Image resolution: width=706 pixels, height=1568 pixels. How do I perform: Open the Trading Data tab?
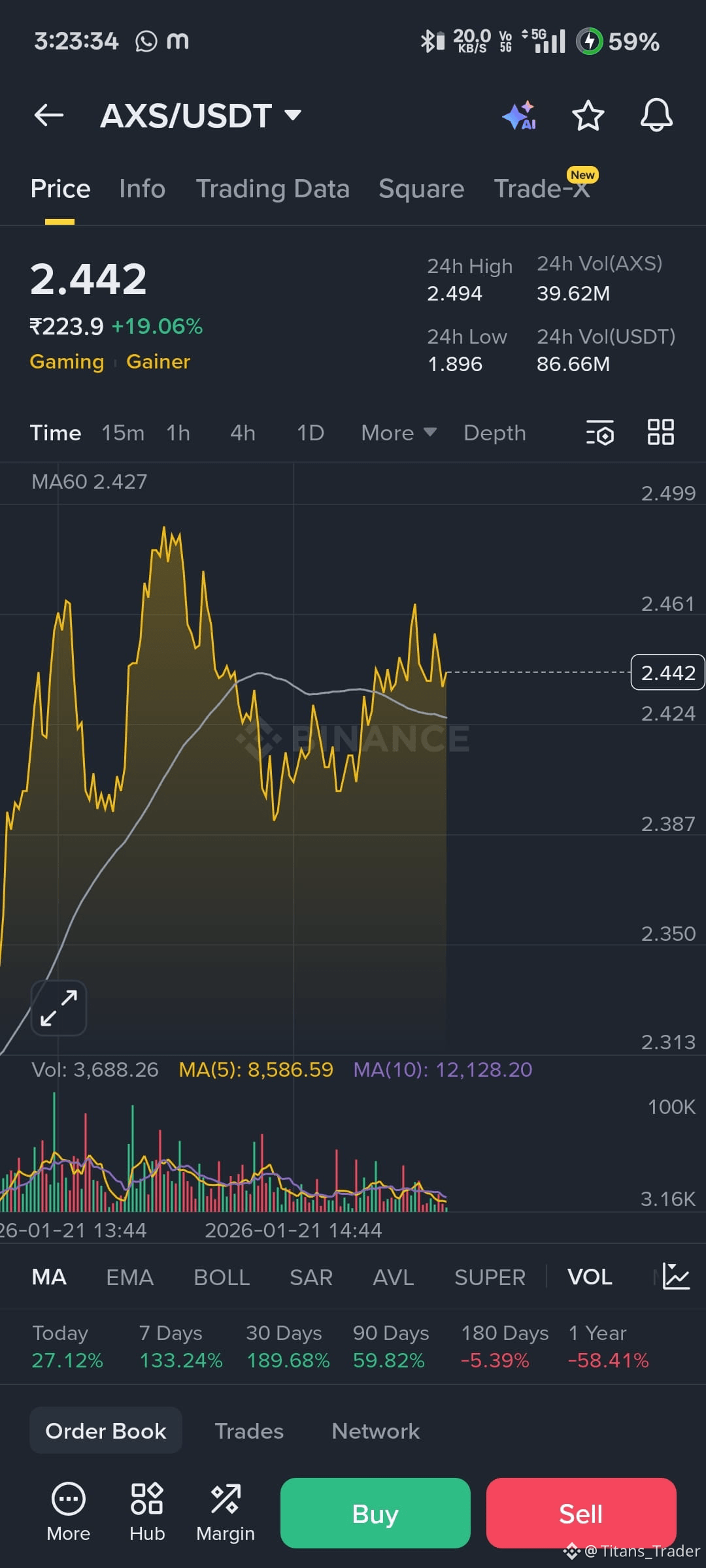tap(273, 189)
